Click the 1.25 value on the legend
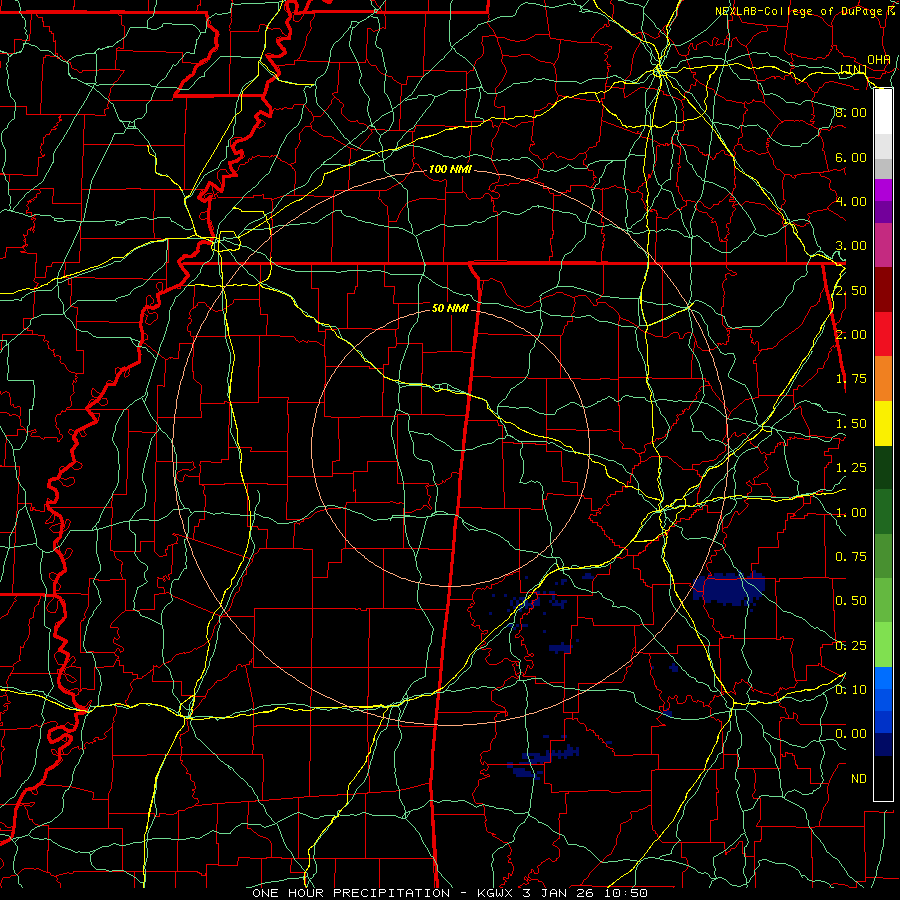 (x=851, y=468)
